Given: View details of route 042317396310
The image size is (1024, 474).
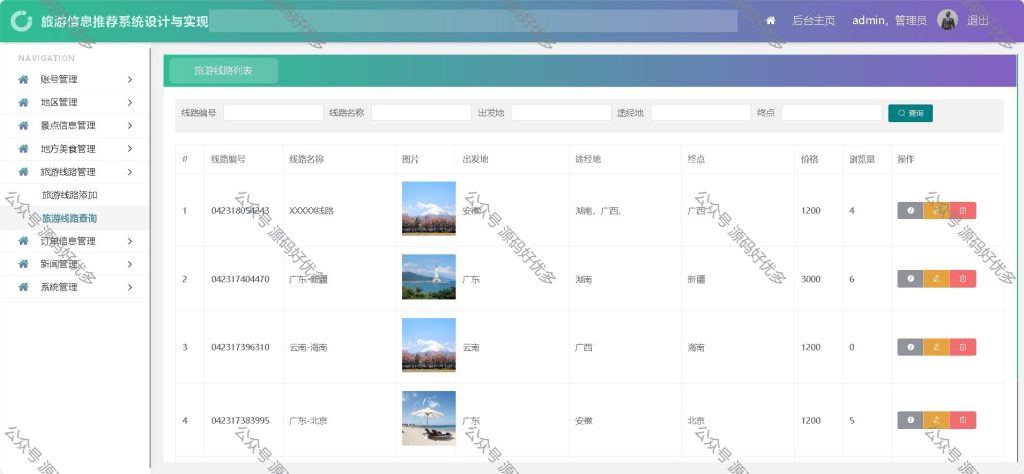Looking at the screenshot, I should pyautogui.click(x=910, y=347).
